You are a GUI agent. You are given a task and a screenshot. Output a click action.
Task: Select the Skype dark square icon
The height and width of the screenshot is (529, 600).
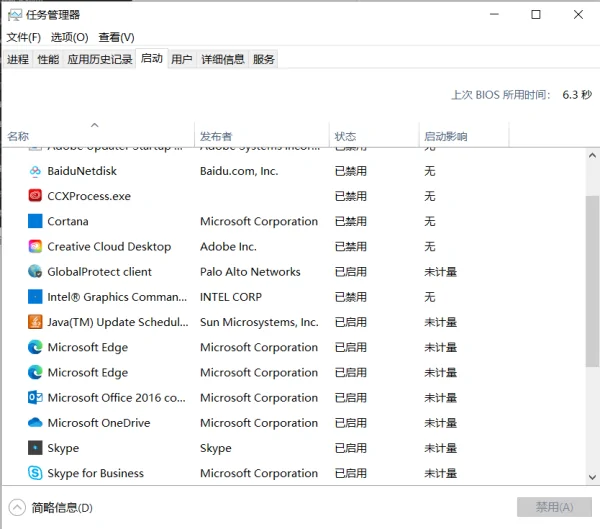(x=35, y=448)
